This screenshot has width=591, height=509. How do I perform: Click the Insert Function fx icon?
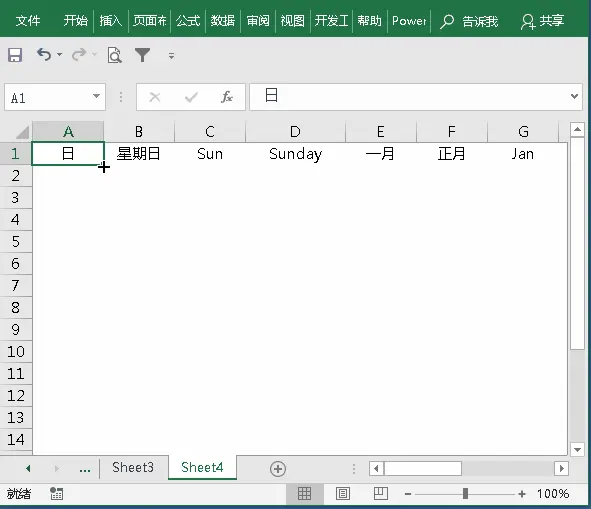coord(227,97)
